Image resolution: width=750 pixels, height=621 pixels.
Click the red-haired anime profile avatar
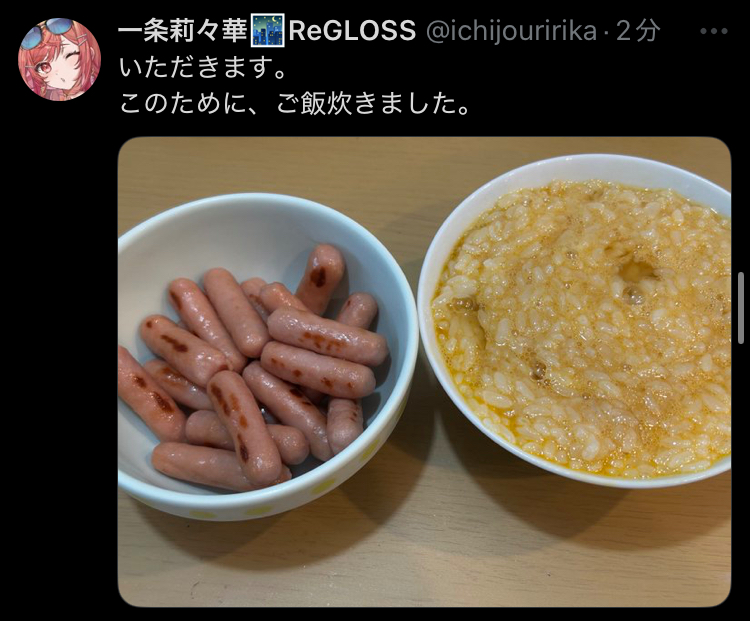click(59, 59)
